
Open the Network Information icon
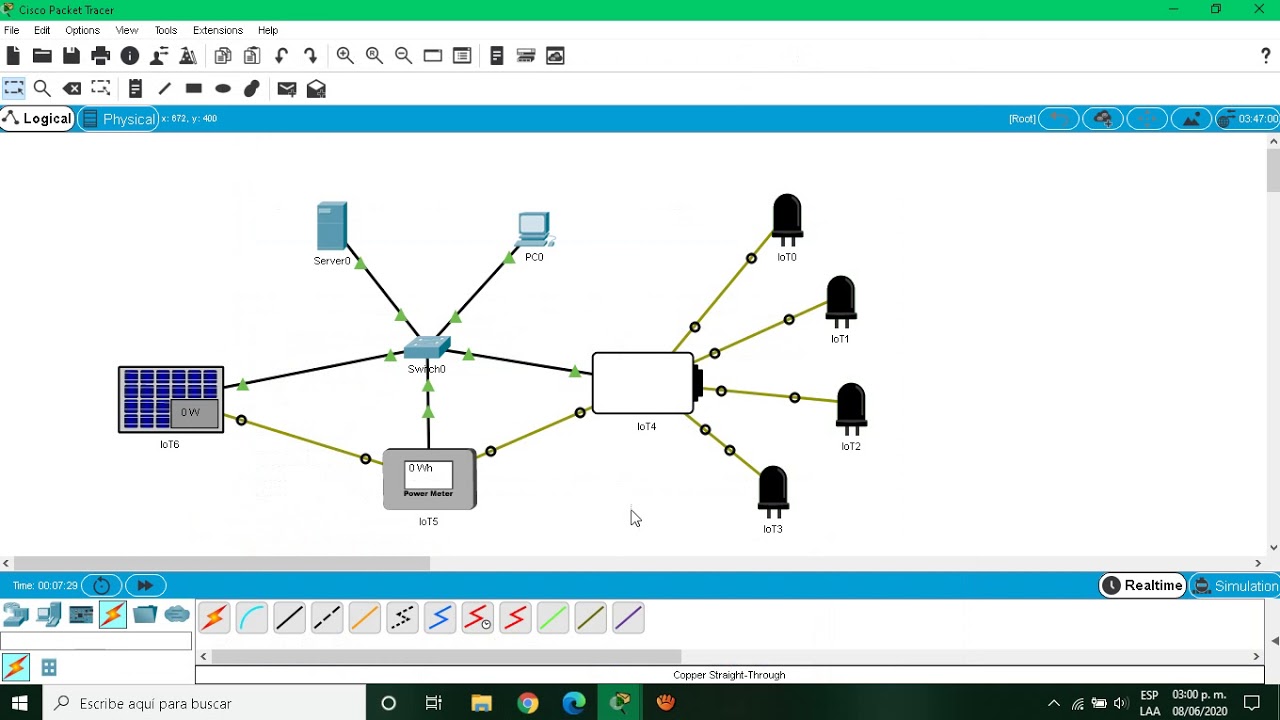pos(129,56)
